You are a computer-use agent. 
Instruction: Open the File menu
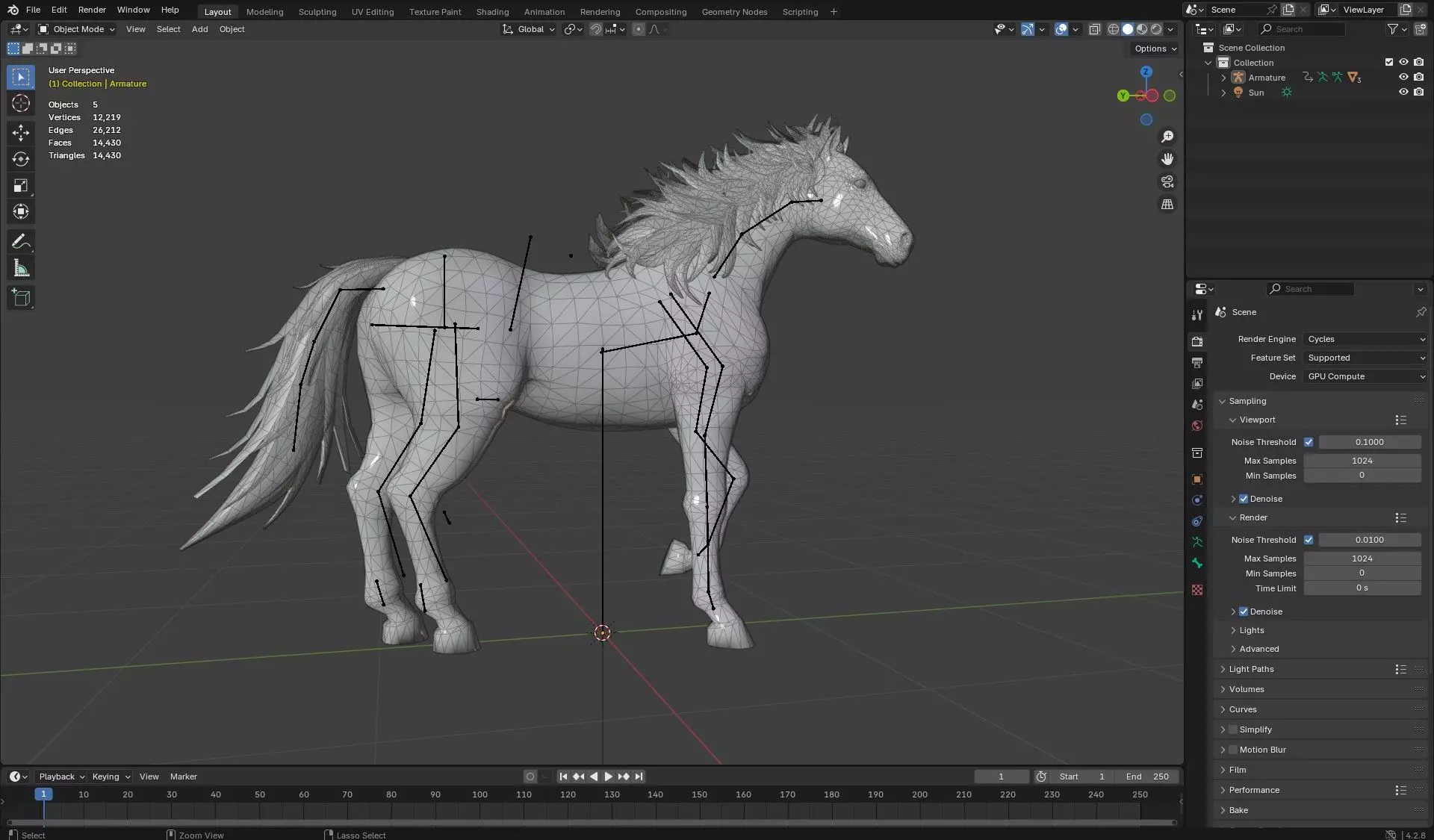(x=33, y=10)
